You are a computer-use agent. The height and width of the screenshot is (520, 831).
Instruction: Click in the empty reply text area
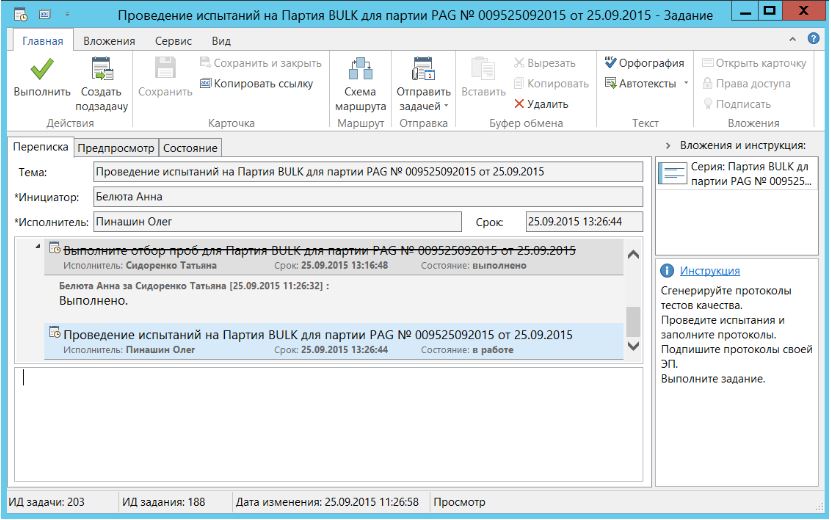tap(330, 420)
